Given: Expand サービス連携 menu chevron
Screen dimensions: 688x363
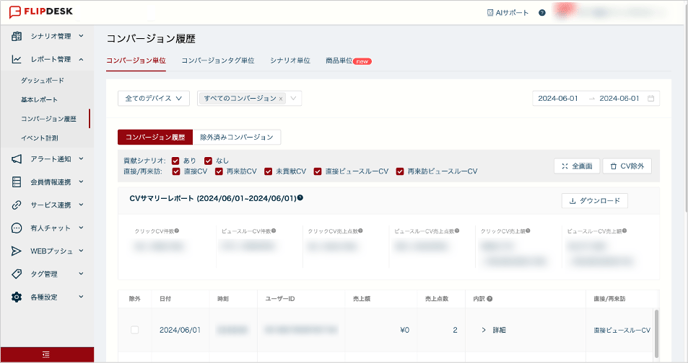Looking at the screenshot, I should pos(81,205).
